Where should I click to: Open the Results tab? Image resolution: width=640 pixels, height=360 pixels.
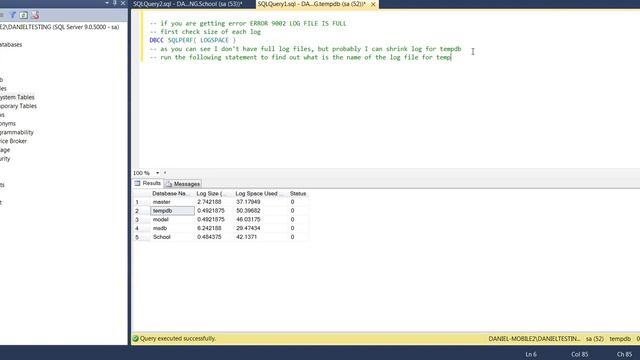[148, 183]
